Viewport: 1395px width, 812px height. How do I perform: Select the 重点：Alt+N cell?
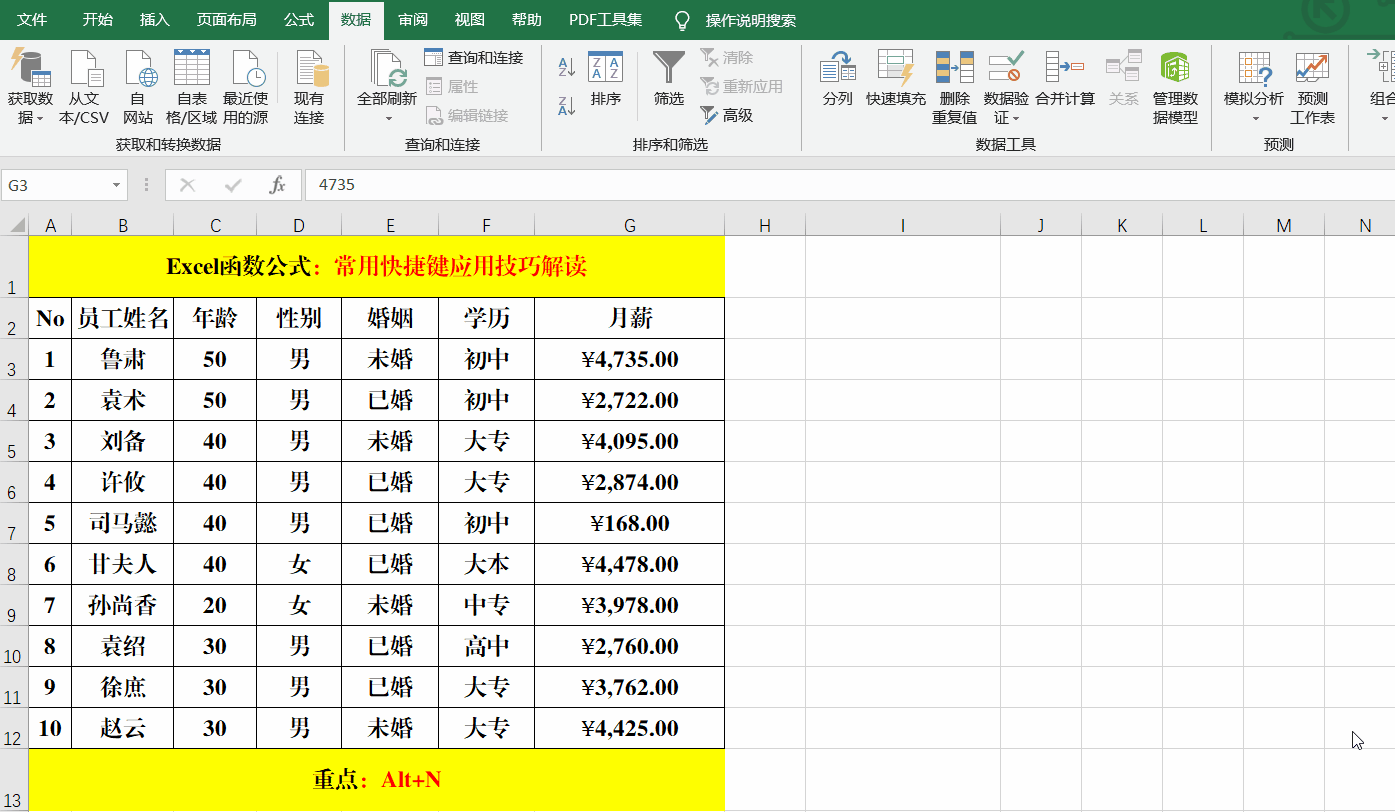tap(377, 780)
